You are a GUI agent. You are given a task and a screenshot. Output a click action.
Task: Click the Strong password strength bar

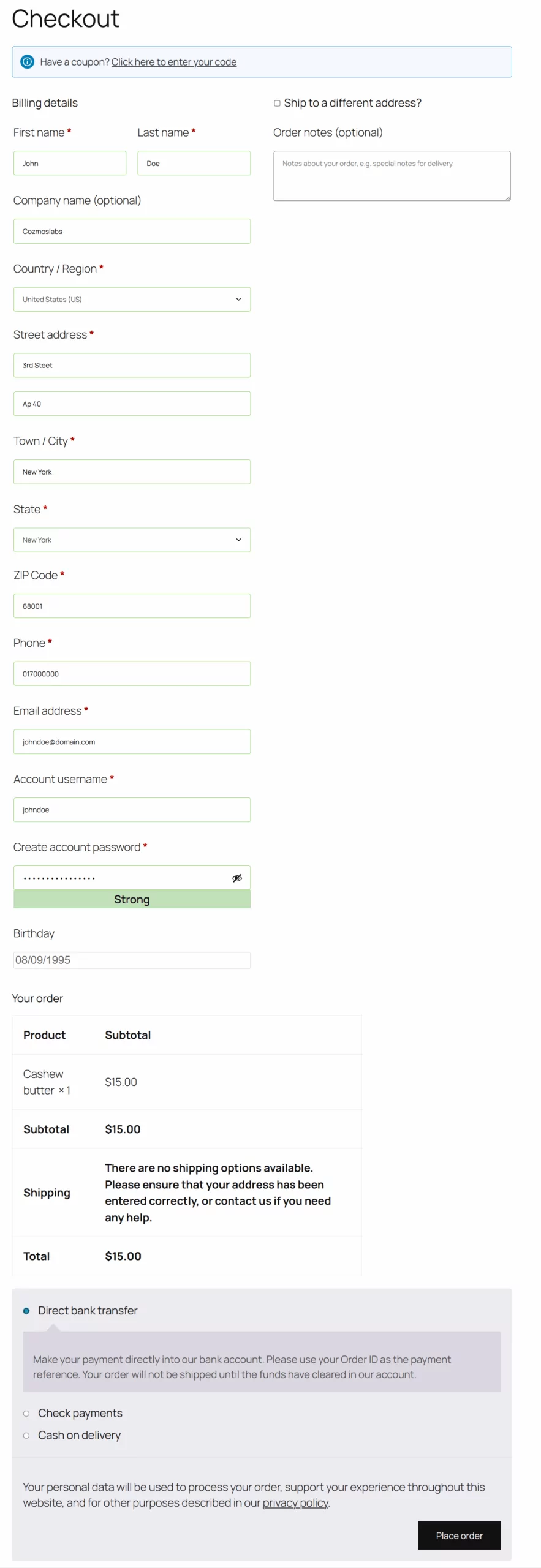coord(132,899)
